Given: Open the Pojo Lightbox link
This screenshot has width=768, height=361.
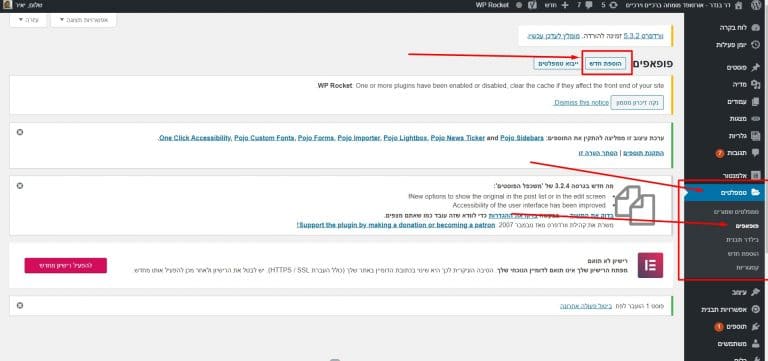Looking at the screenshot, I should [406, 138].
